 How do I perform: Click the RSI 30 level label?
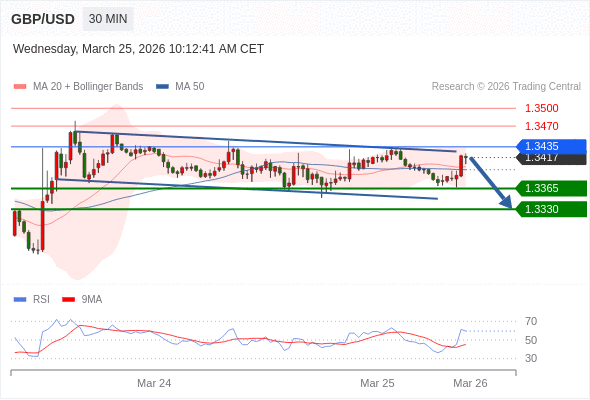click(531, 358)
